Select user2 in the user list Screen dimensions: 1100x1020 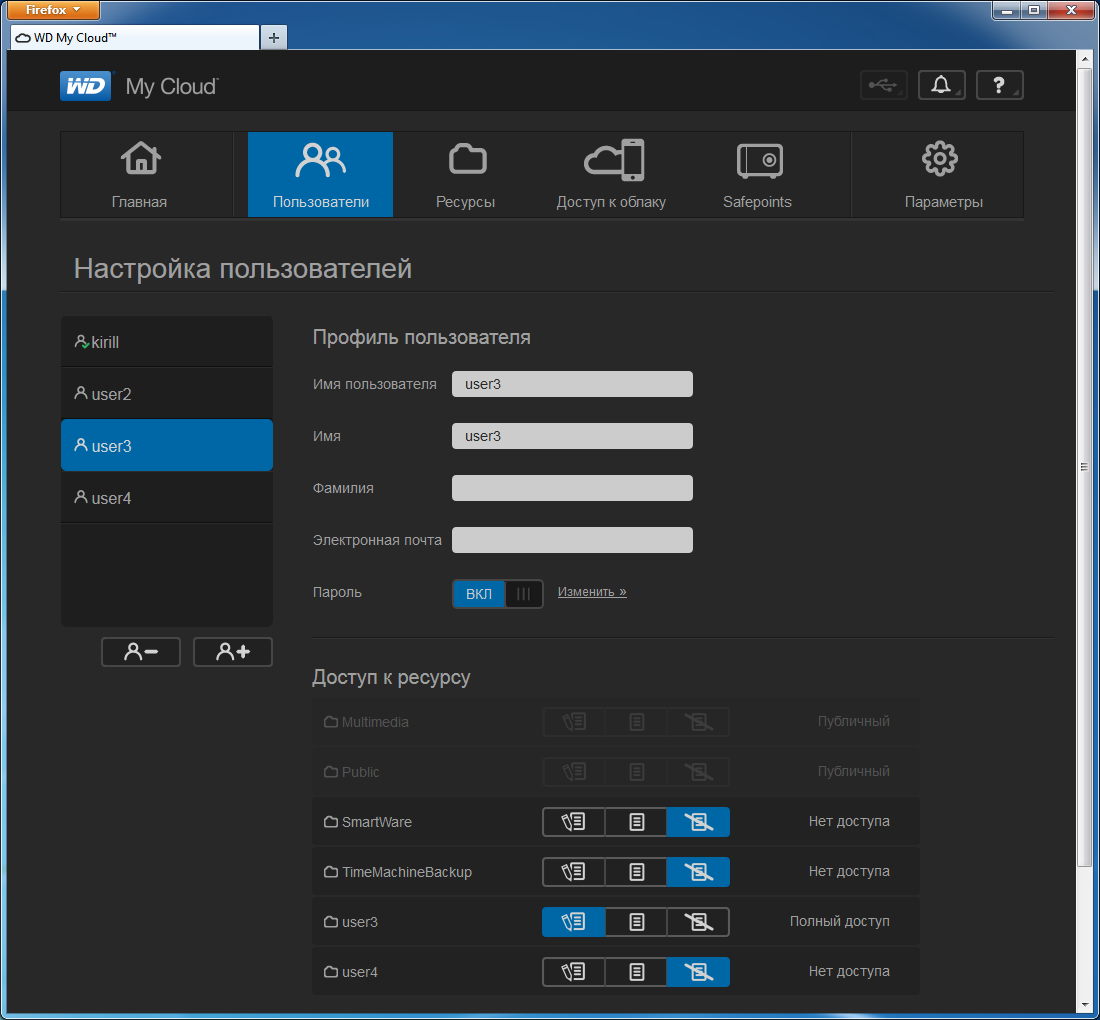point(167,394)
